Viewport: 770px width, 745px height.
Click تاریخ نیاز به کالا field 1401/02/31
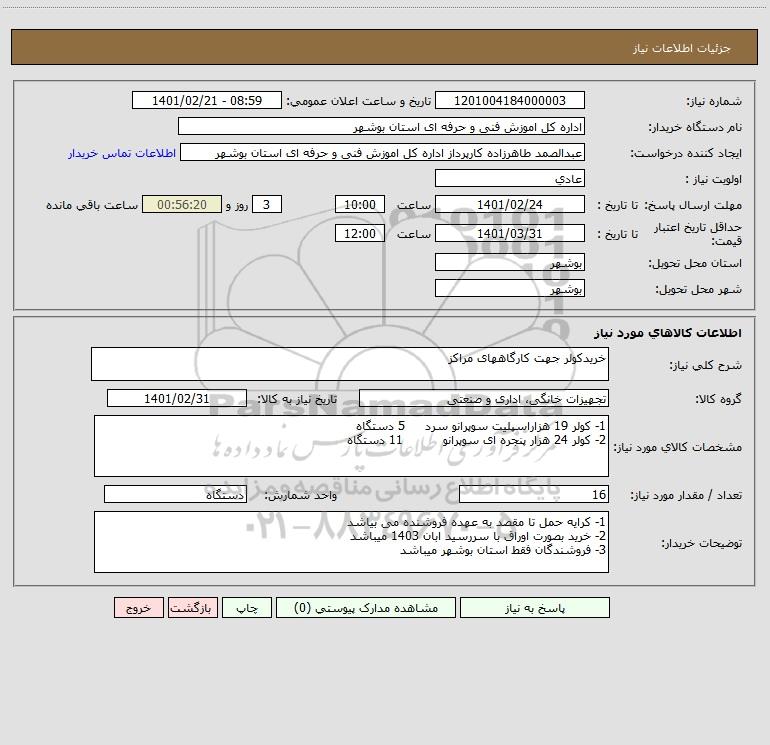[177, 398]
